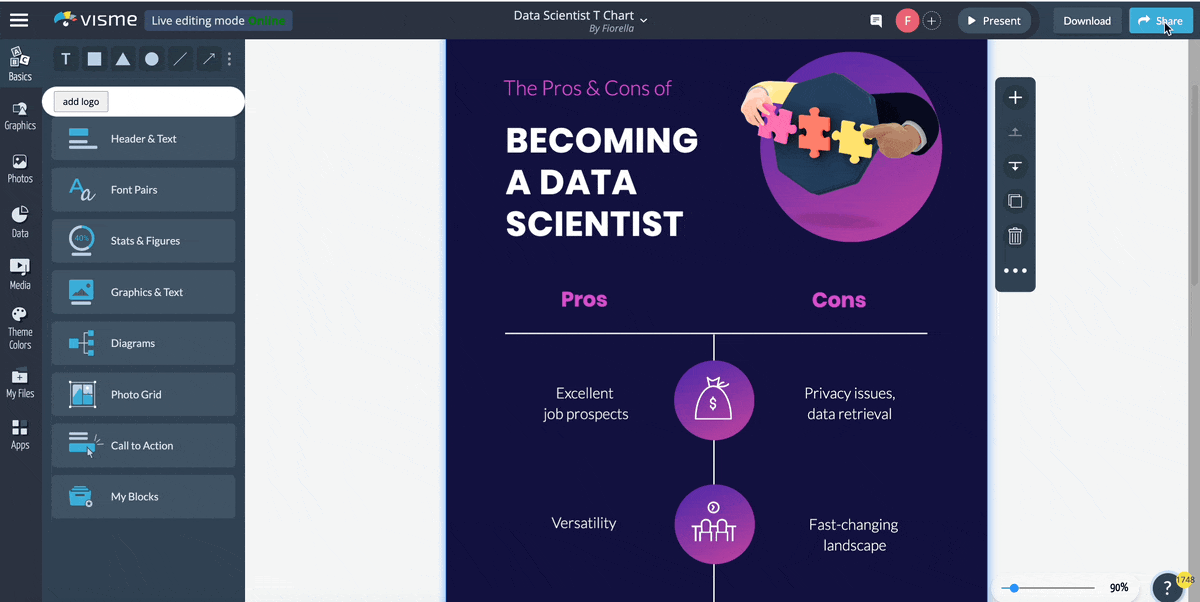Viewport: 1200px width, 602px height.
Task: Select the triangle shape tool
Action: coord(122,59)
